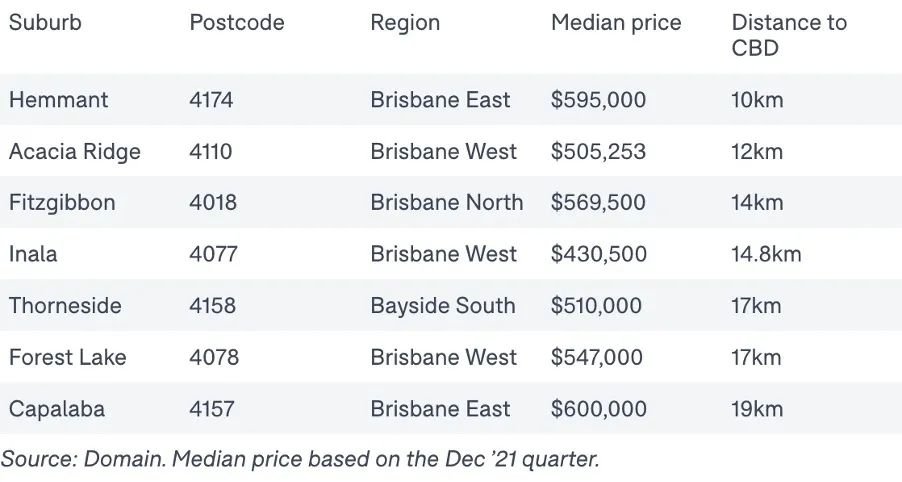Click the Region column header
The image size is (902, 482).
pos(405,24)
